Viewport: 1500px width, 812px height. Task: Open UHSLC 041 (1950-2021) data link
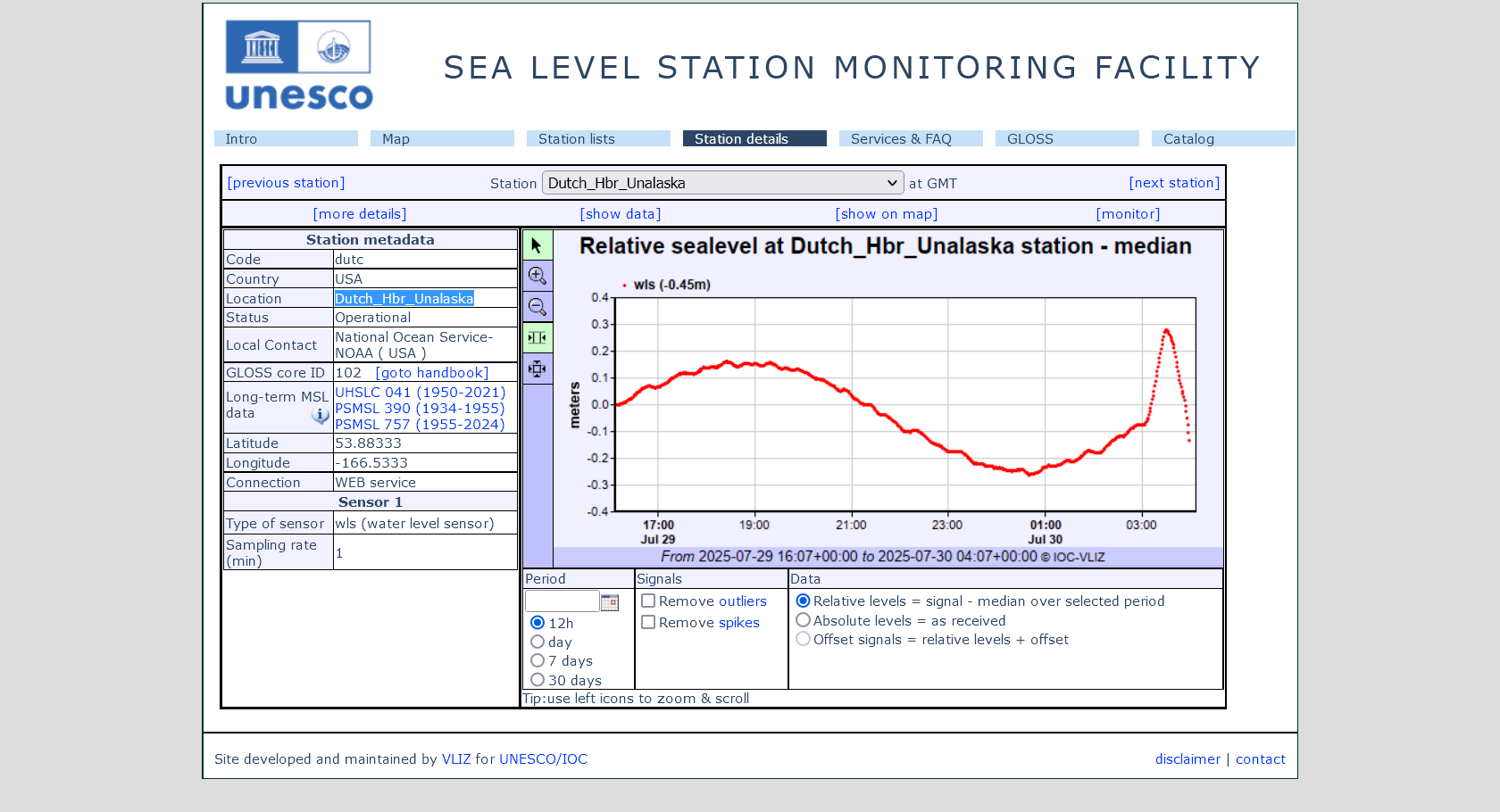point(421,393)
